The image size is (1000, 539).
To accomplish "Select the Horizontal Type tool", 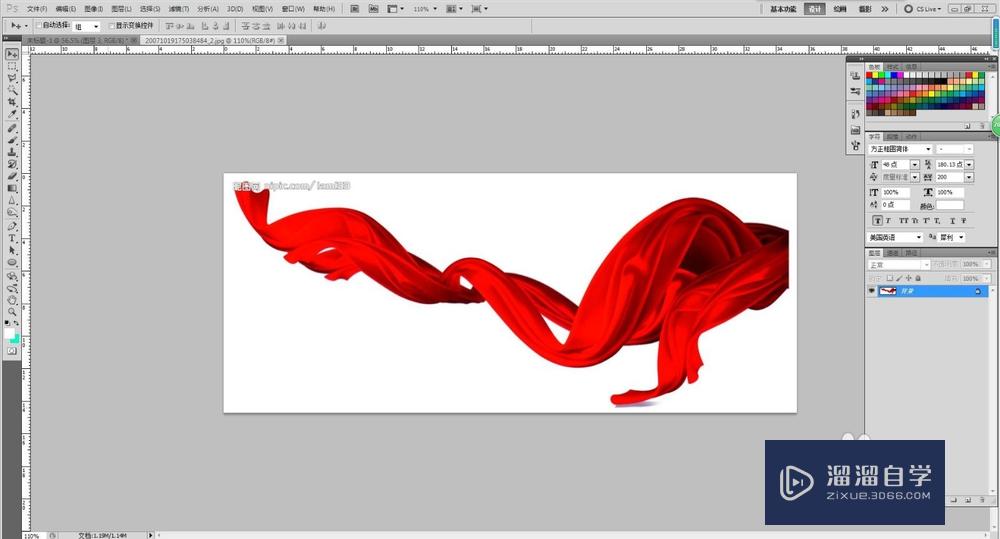I will 12,237.
